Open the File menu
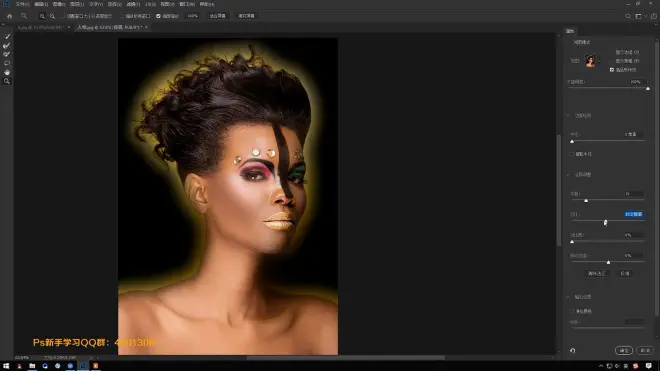The width and height of the screenshot is (660, 371). tap(22, 4)
